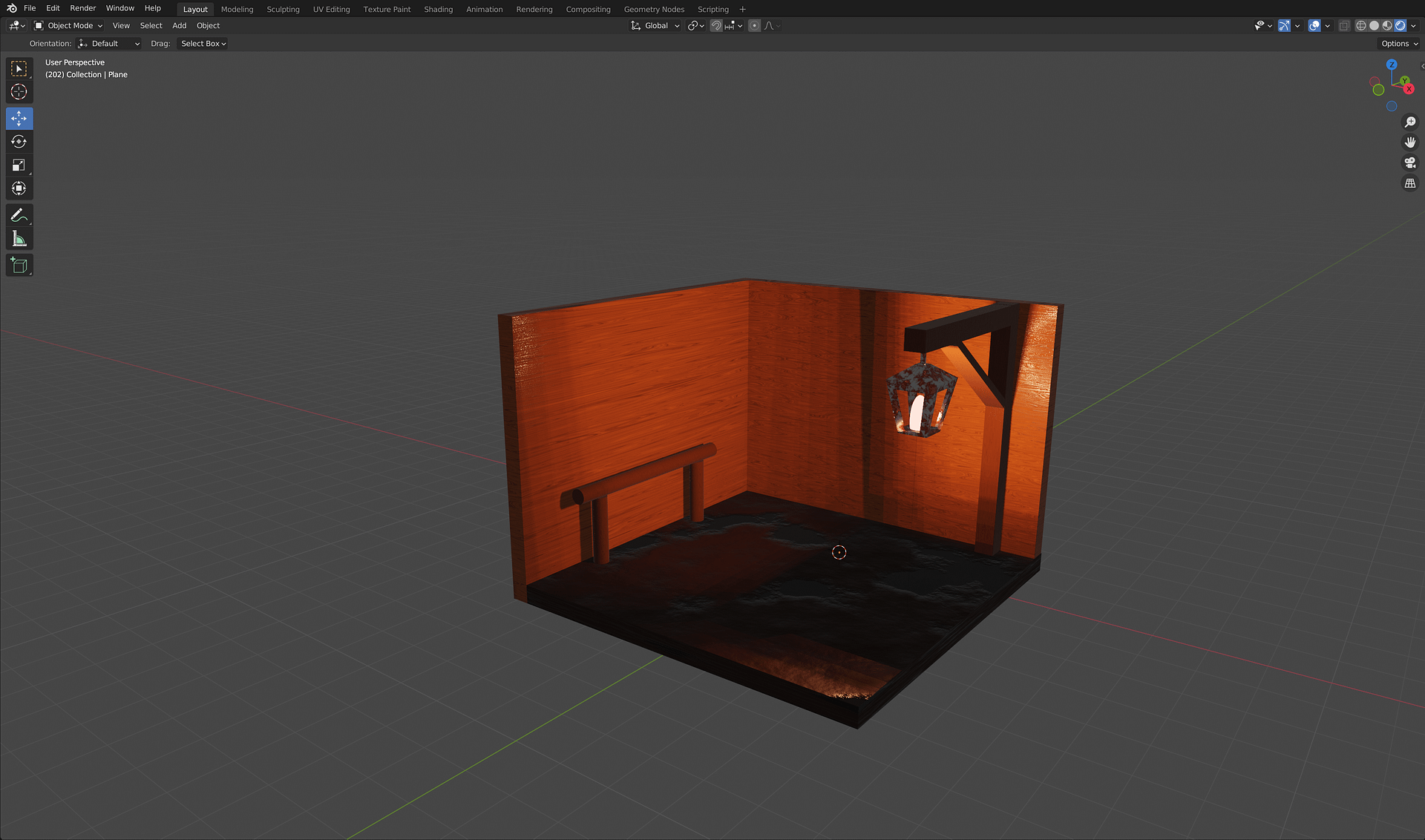Screen dimensions: 1425x840
Task: Activate the 3D Cursor tool
Action: point(19,92)
